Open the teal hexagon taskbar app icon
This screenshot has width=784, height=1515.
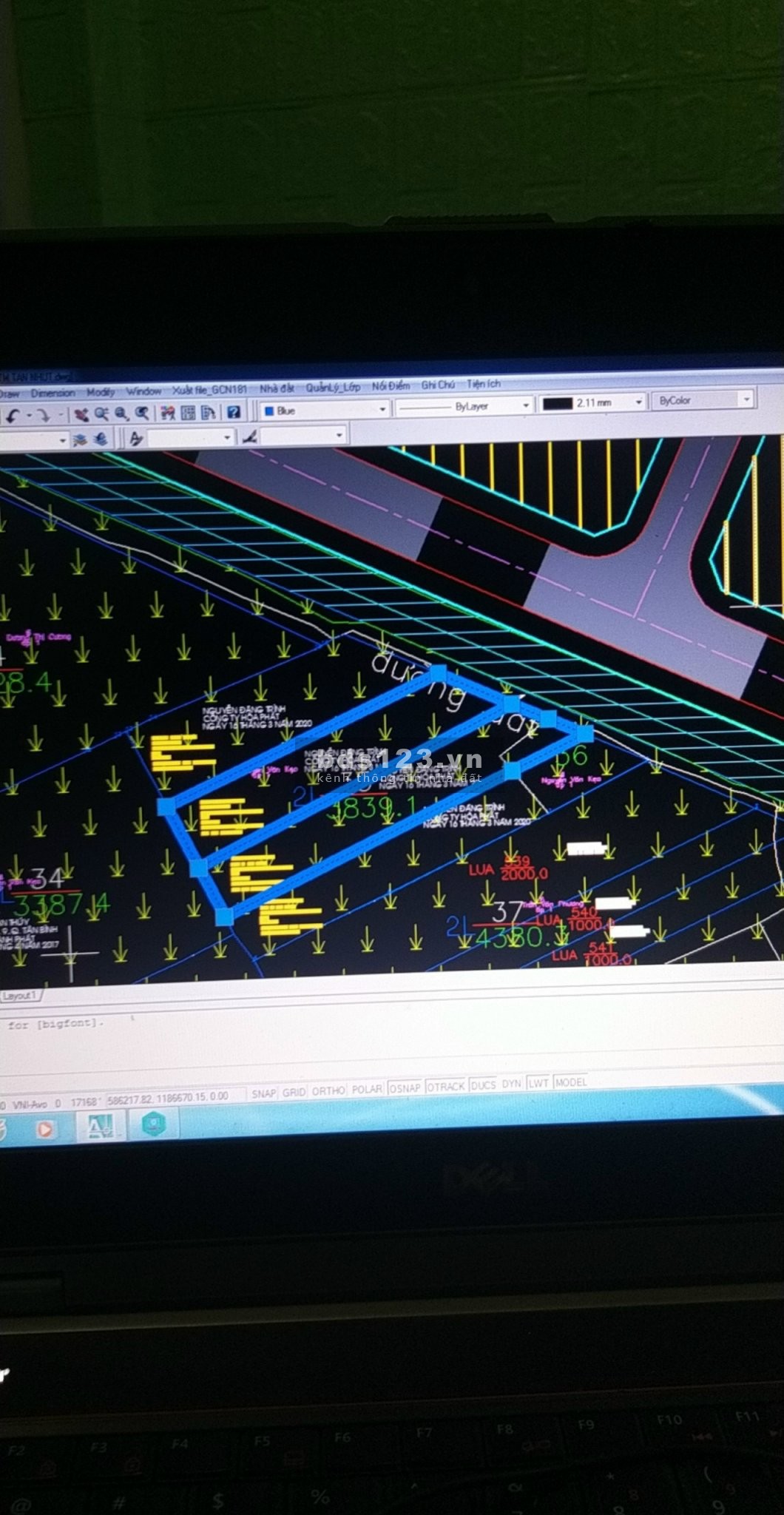coord(153,1124)
